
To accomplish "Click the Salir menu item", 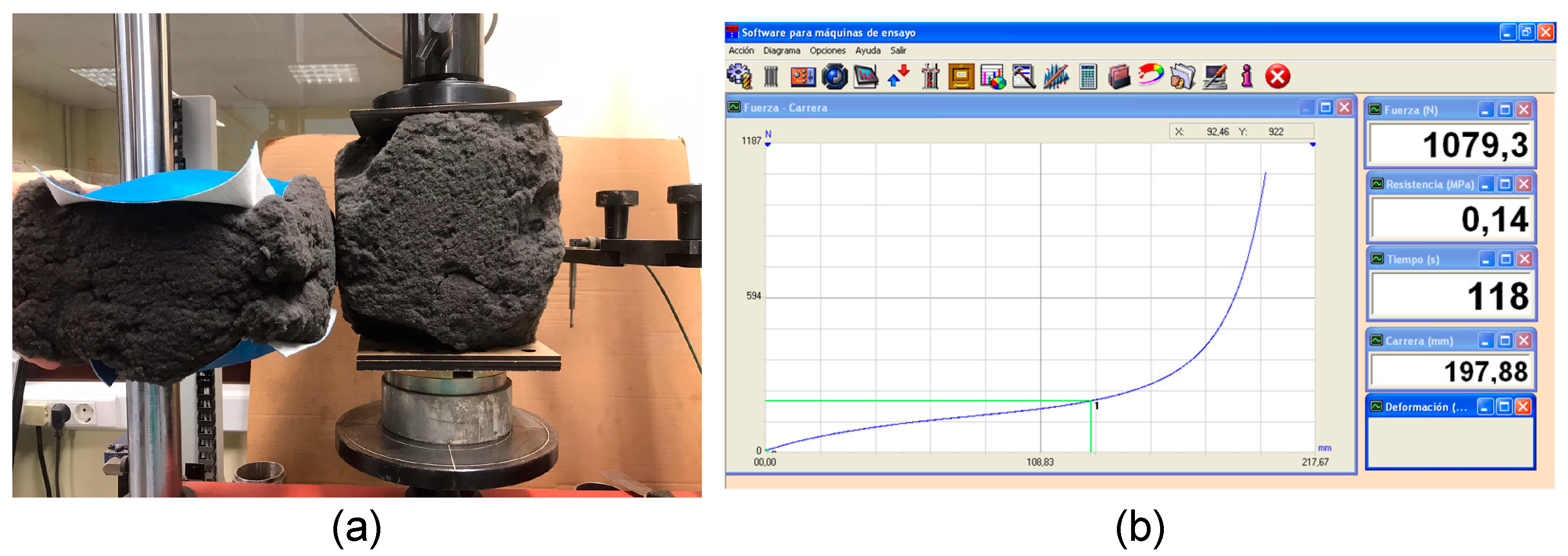I will [898, 50].
